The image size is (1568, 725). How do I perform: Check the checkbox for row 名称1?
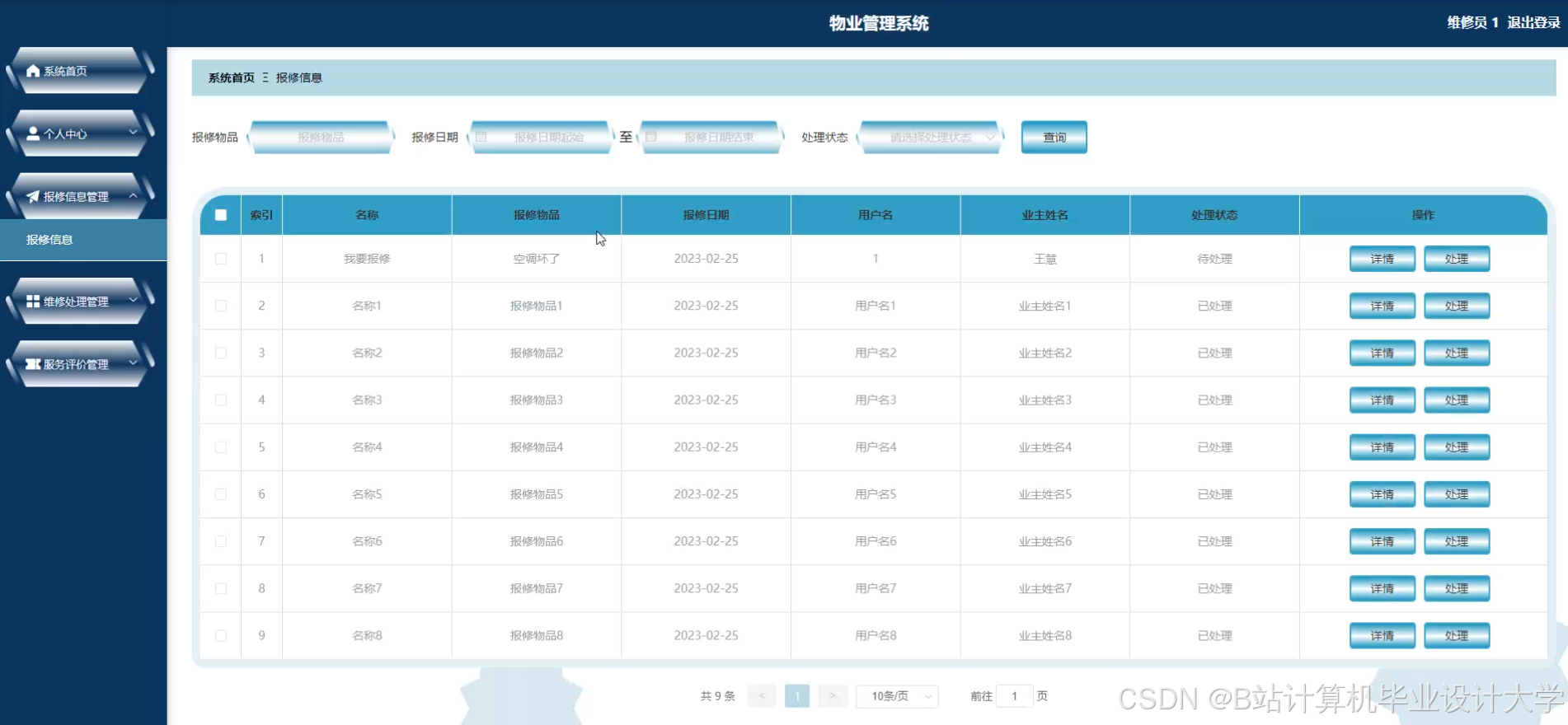[221, 306]
